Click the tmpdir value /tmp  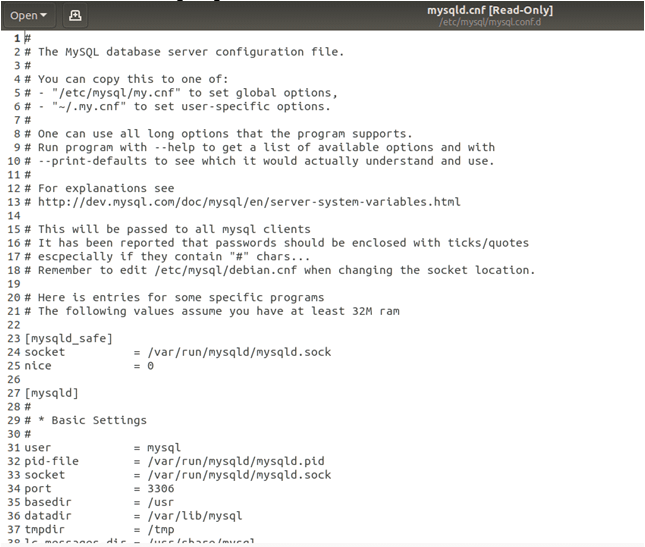160,529
